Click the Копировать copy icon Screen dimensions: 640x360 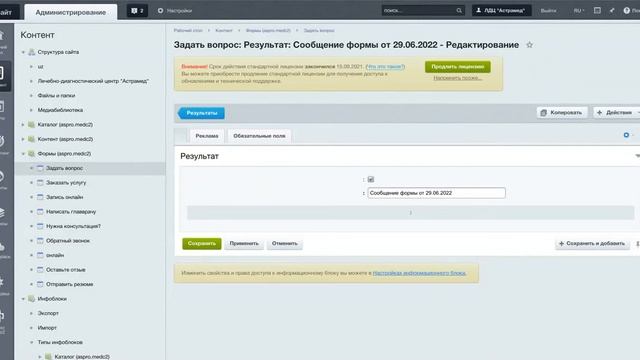544,113
